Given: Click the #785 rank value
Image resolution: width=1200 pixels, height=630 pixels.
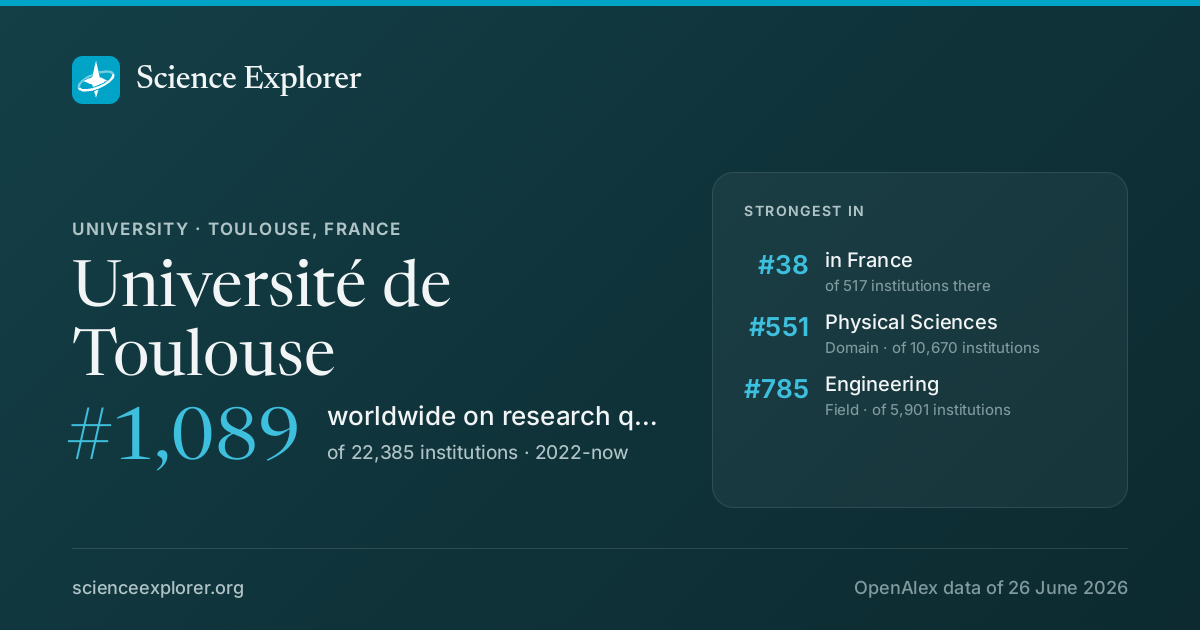Looking at the screenshot, I should [x=776, y=389].
